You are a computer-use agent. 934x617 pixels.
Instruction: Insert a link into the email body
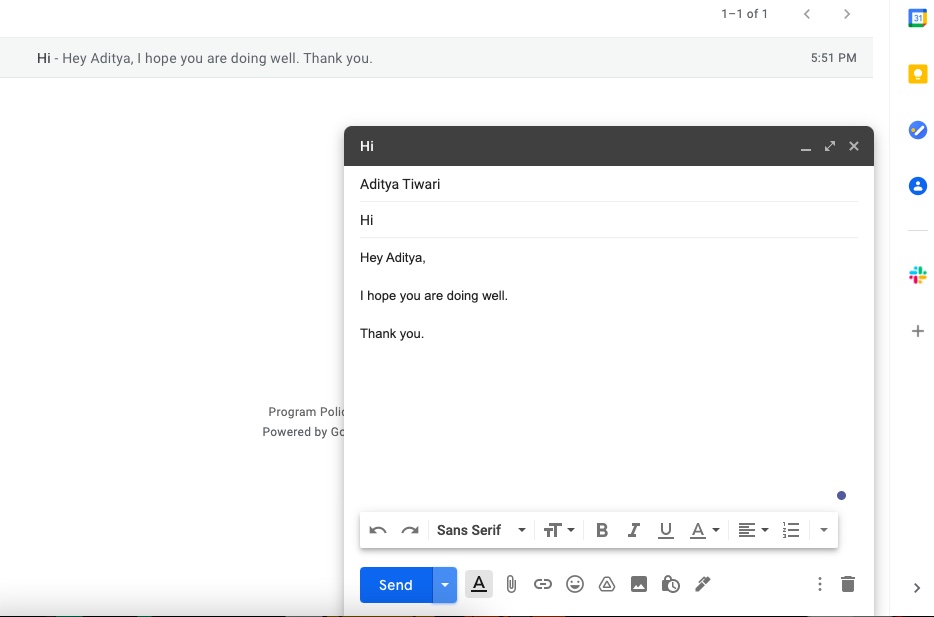(x=543, y=584)
